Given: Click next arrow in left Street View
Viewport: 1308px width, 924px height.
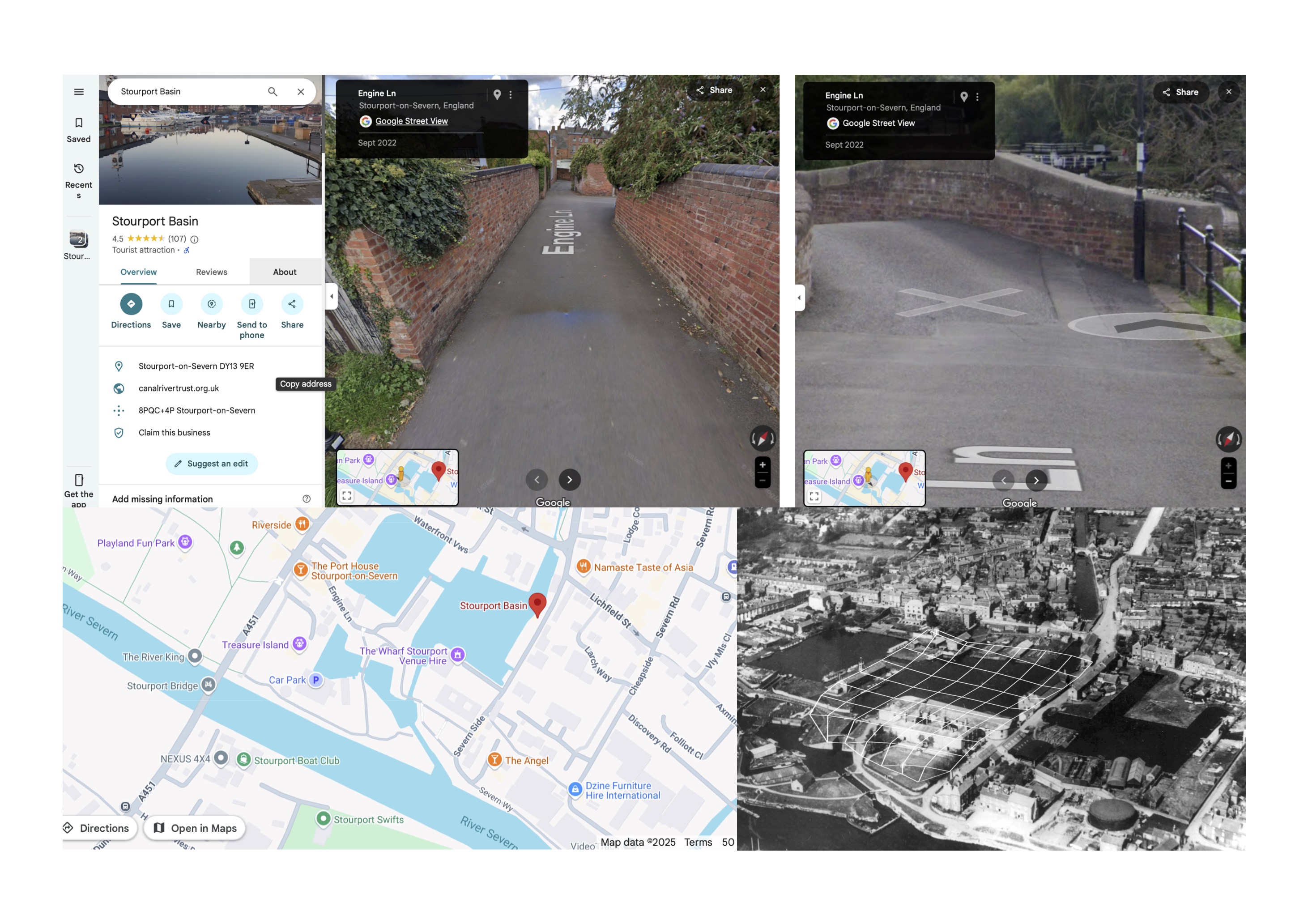Looking at the screenshot, I should tap(569, 480).
